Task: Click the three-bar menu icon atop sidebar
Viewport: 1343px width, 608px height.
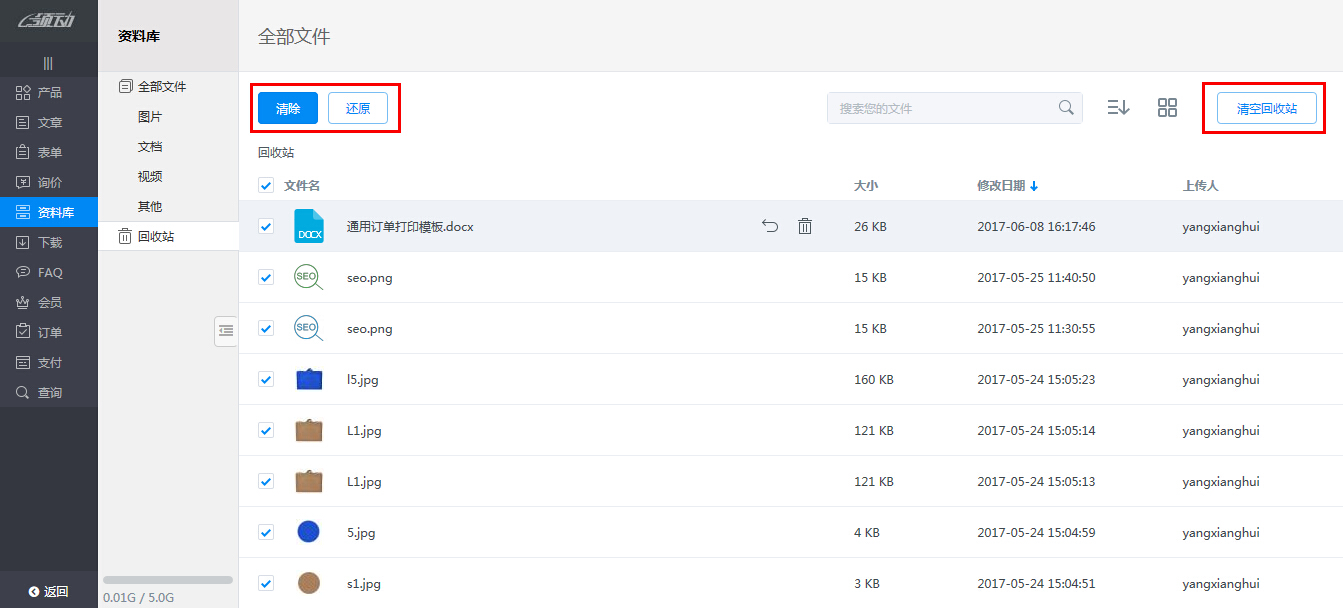Action: [48, 63]
